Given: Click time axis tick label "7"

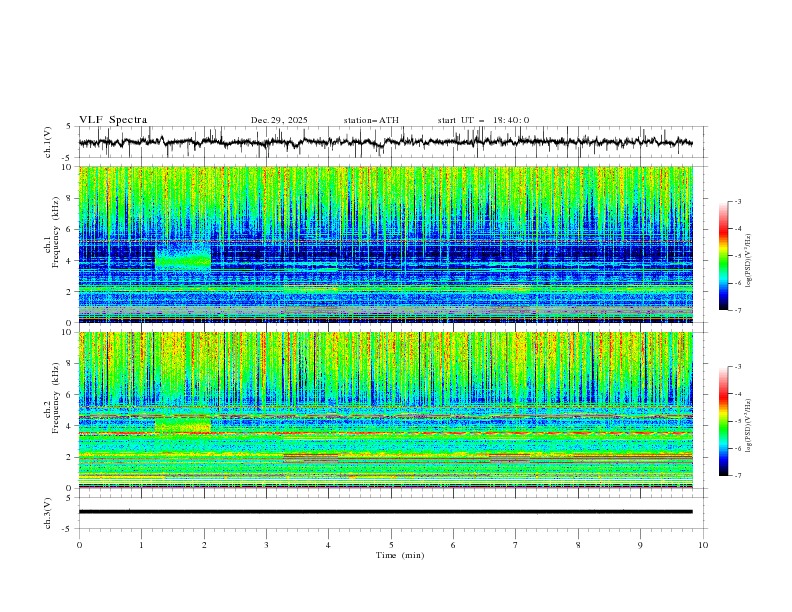Looking at the screenshot, I should [x=516, y=545].
